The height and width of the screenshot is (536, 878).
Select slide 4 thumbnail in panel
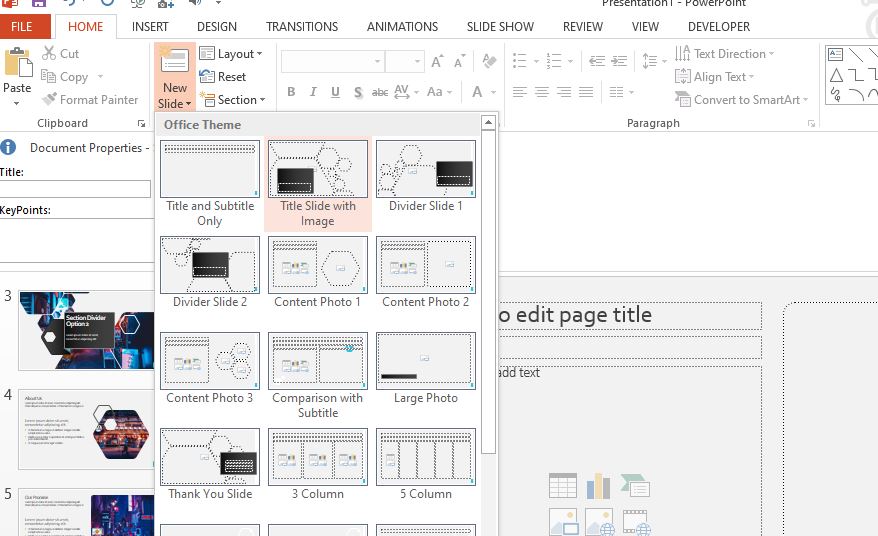[x=86, y=430]
